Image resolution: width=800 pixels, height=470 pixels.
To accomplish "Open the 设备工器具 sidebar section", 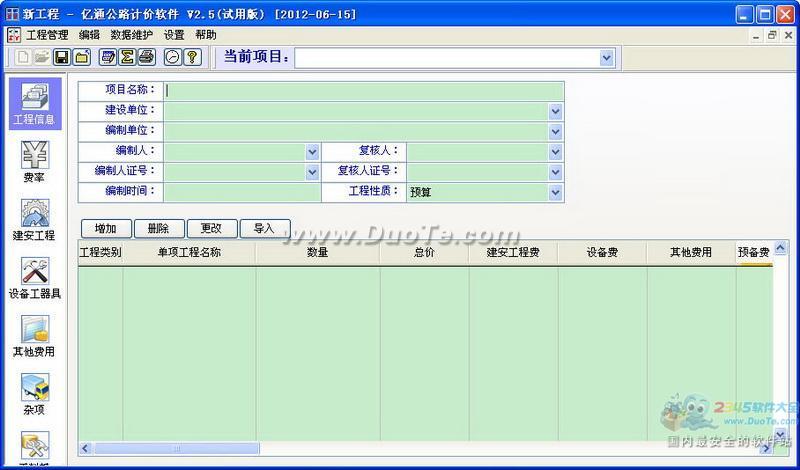I will pos(35,278).
